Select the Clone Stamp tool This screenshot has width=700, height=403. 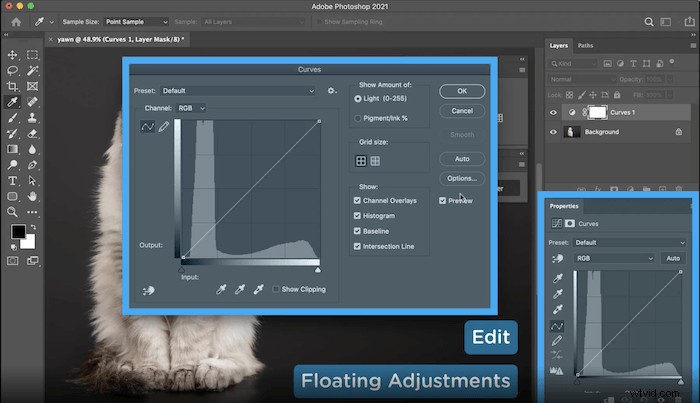tap(32, 118)
